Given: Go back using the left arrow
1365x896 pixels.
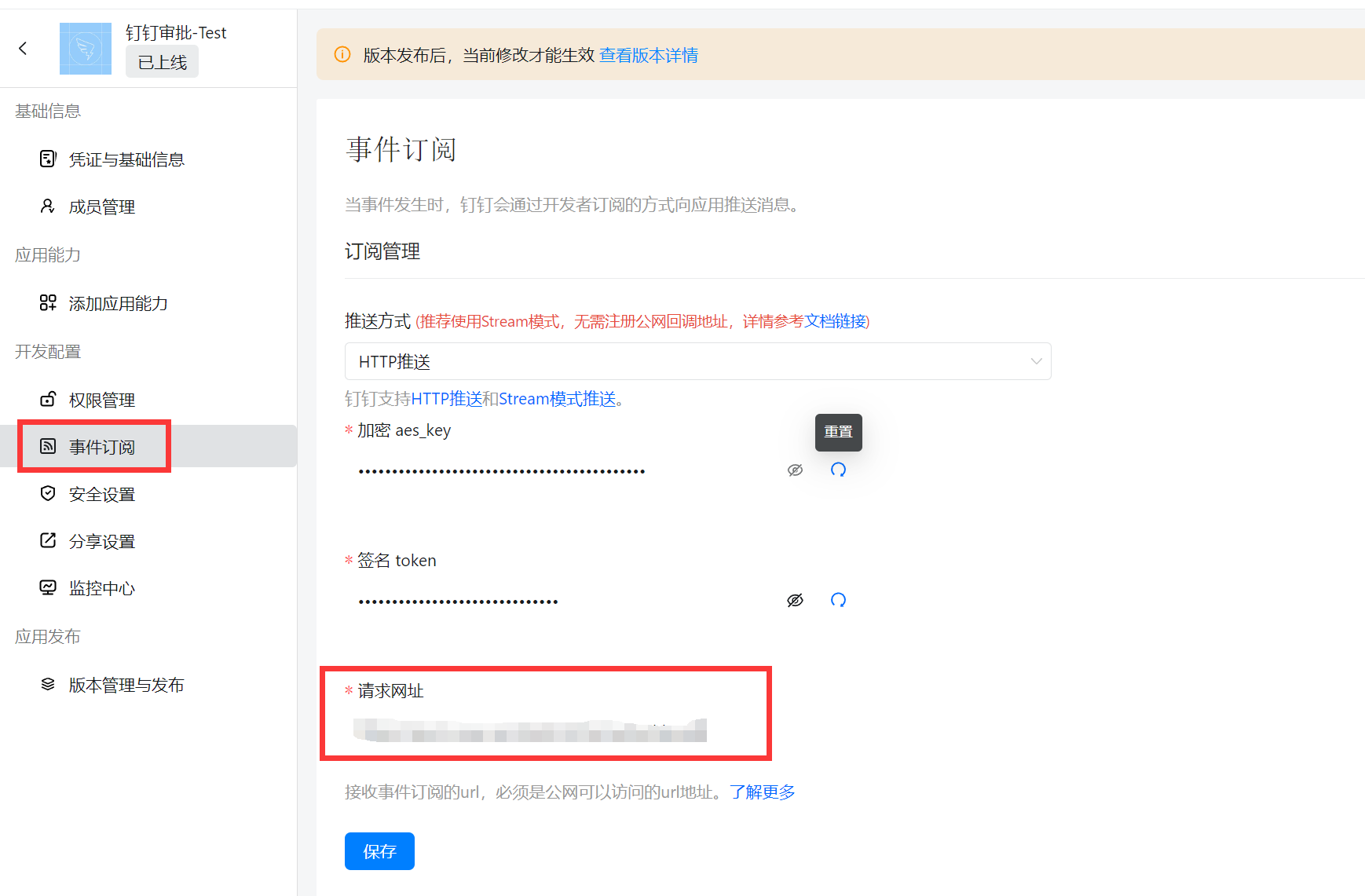Looking at the screenshot, I should tap(23, 49).
